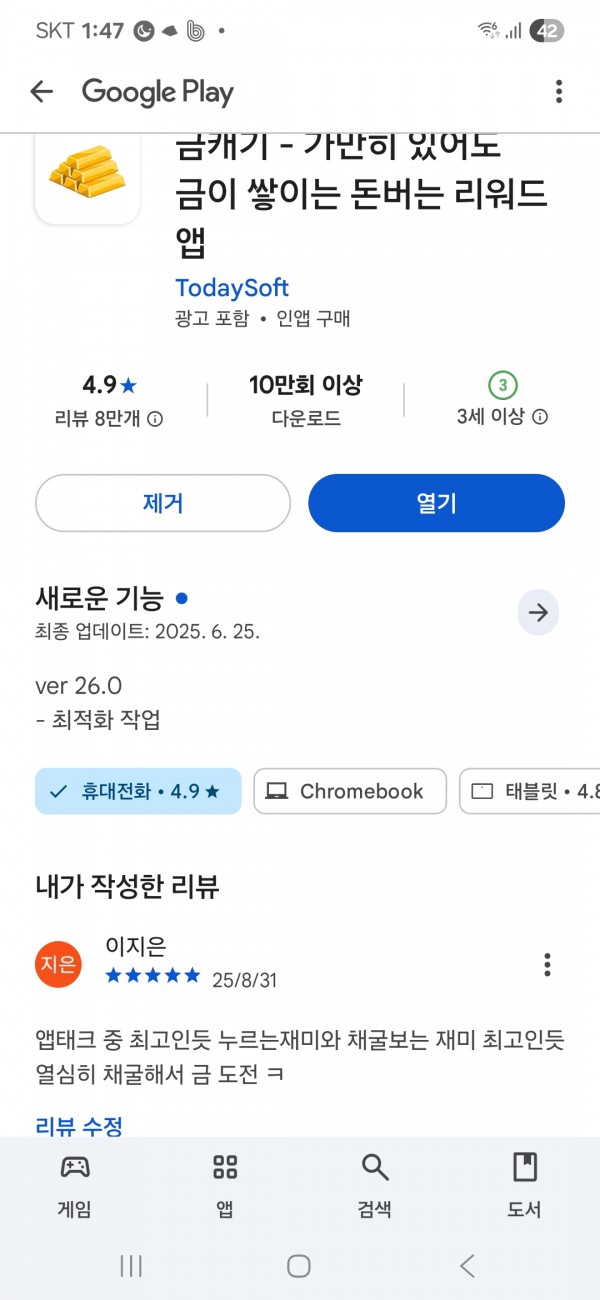The image size is (600, 1300).
Task: Tap 리뷰 수정 to edit review
Action: click(79, 1126)
